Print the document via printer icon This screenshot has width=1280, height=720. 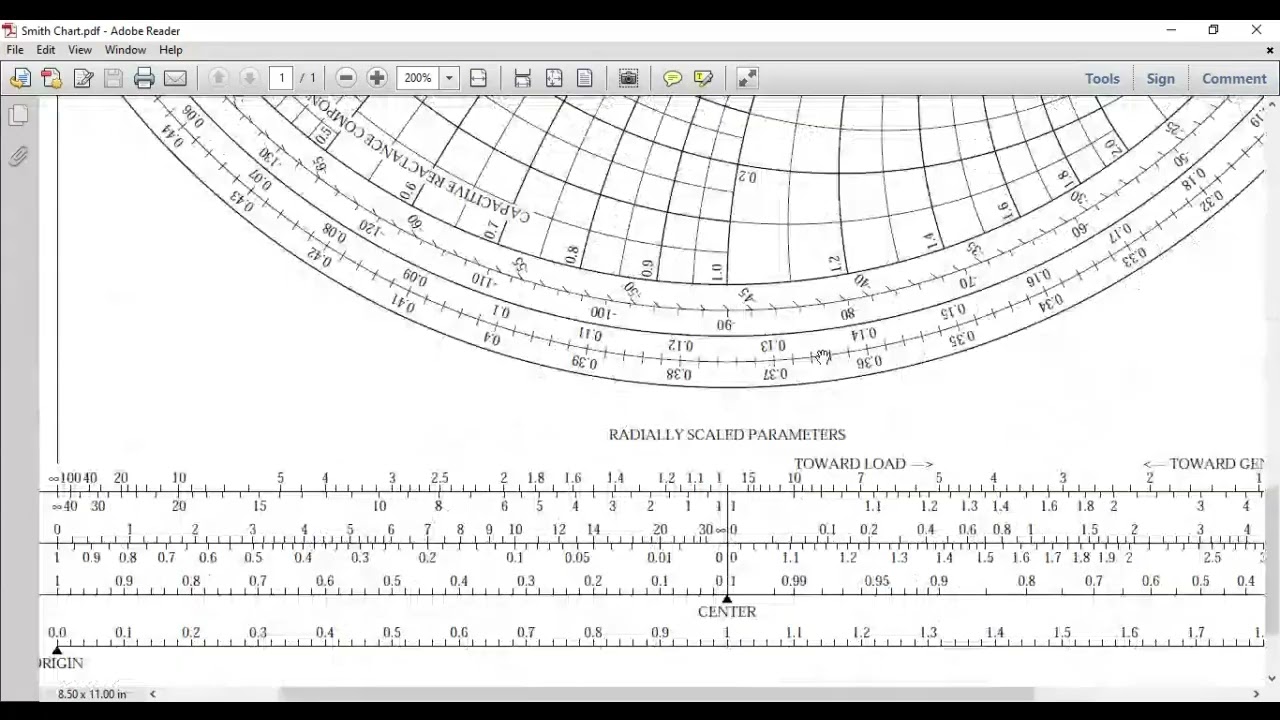144,78
